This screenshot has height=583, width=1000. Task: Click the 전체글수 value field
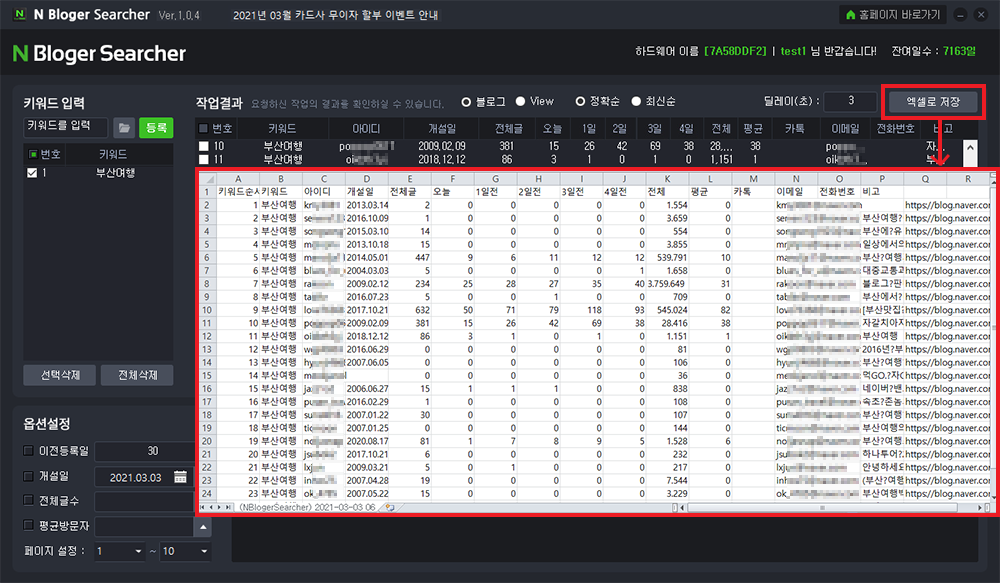coord(145,501)
